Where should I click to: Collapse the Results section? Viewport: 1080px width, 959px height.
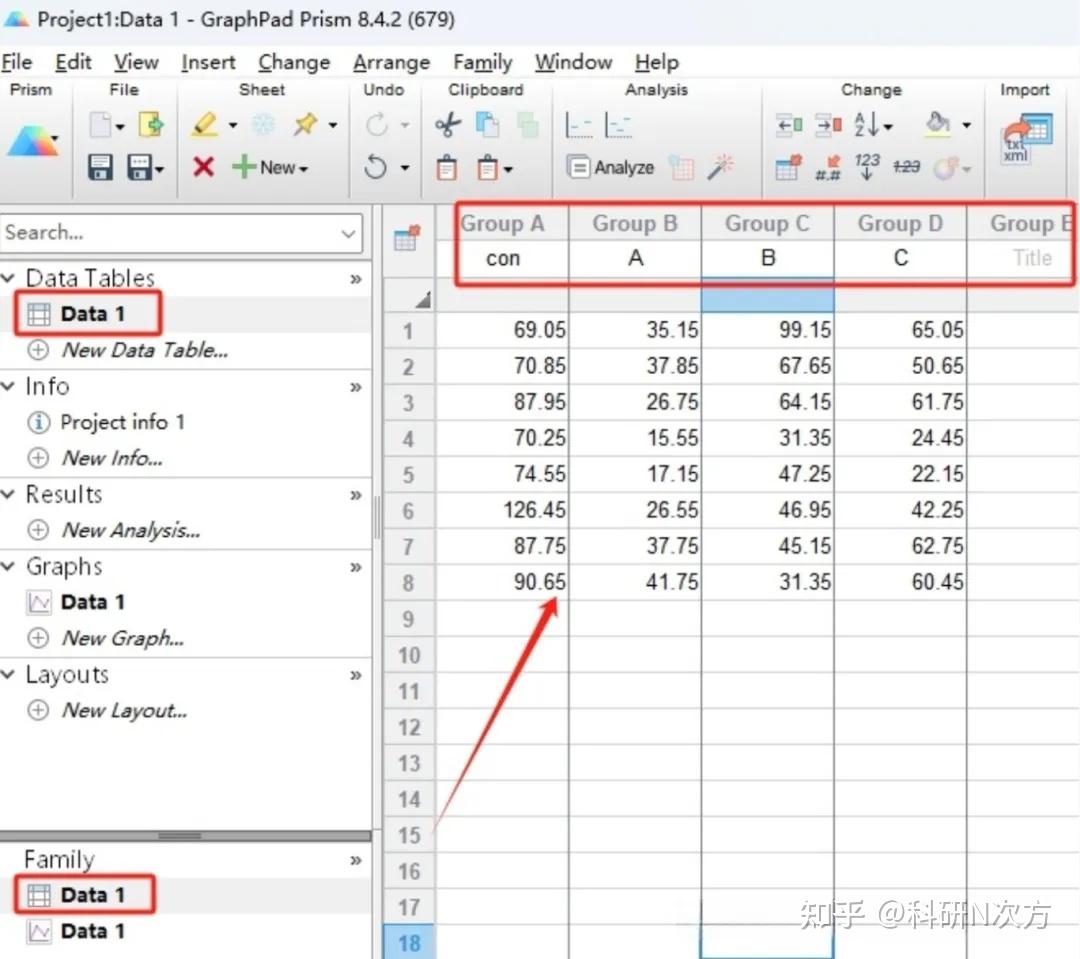8,494
